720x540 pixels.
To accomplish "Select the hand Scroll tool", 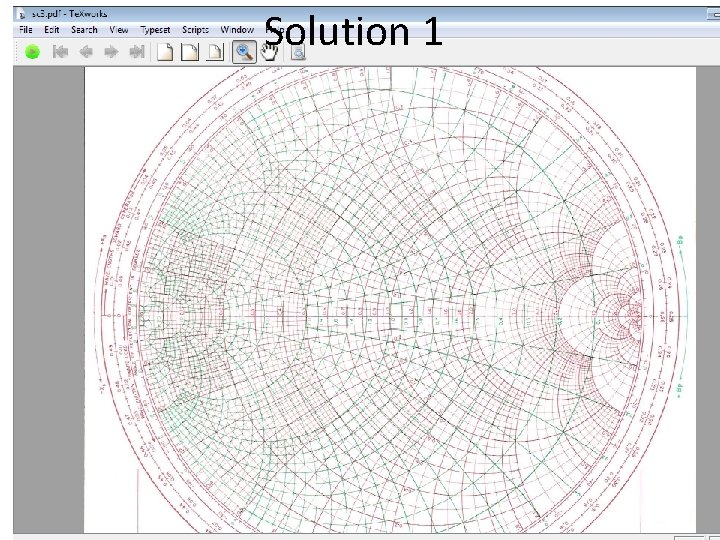I will pyautogui.click(x=270, y=52).
